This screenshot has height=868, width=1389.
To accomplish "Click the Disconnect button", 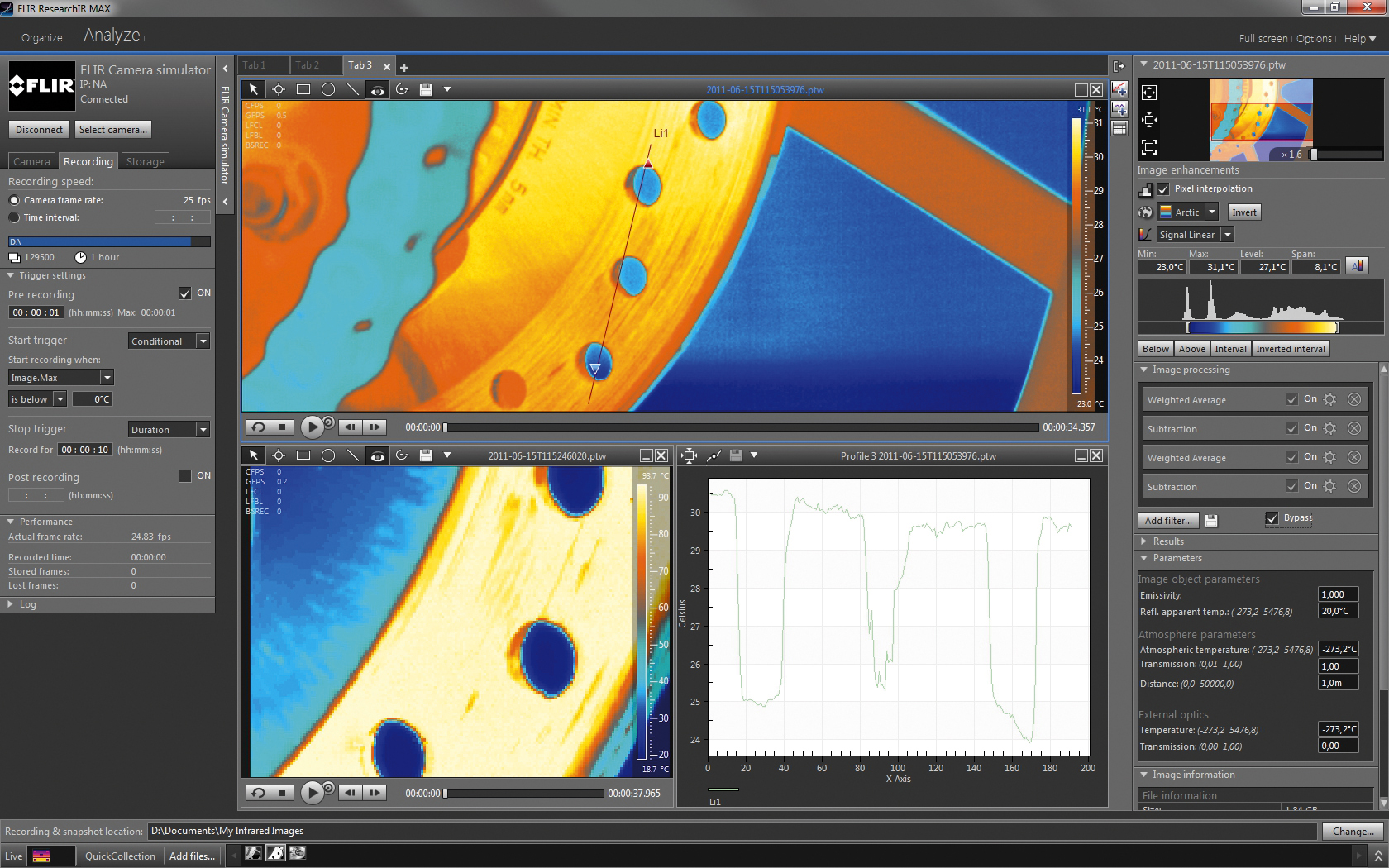I will pyautogui.click(x=38, y=129).
